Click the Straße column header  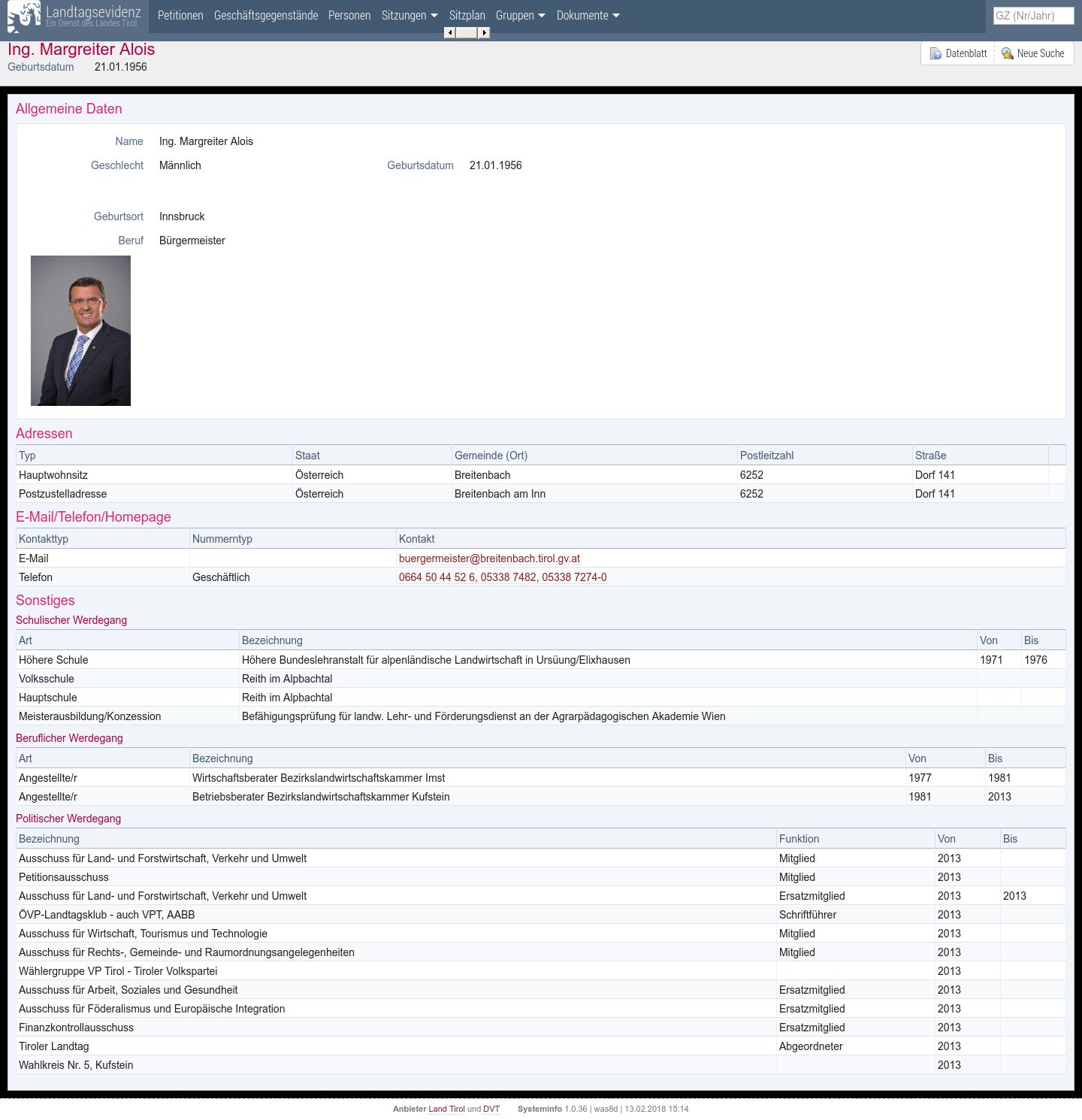coord(981,456)
